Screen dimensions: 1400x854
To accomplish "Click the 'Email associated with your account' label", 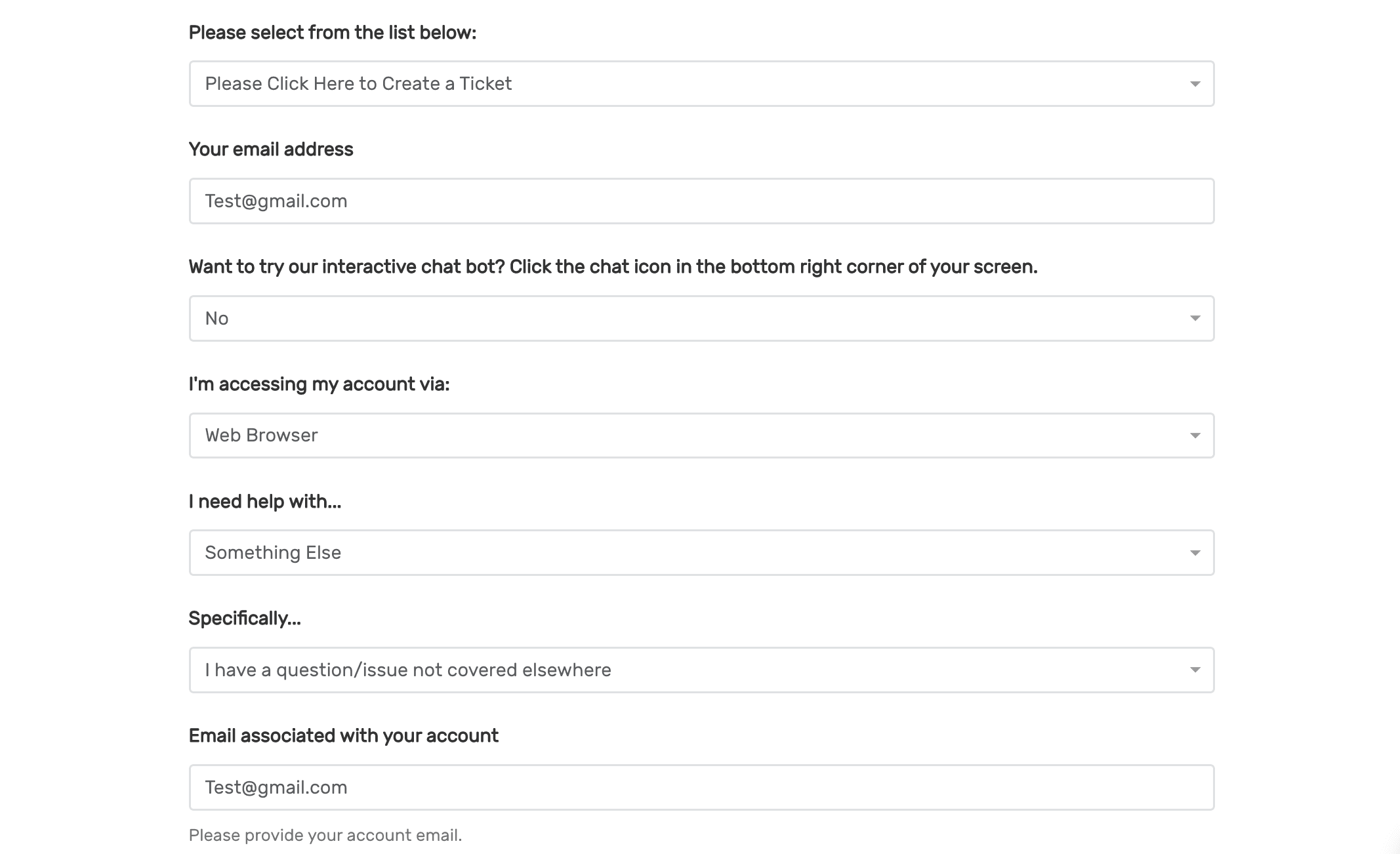I will click(343, 736).
